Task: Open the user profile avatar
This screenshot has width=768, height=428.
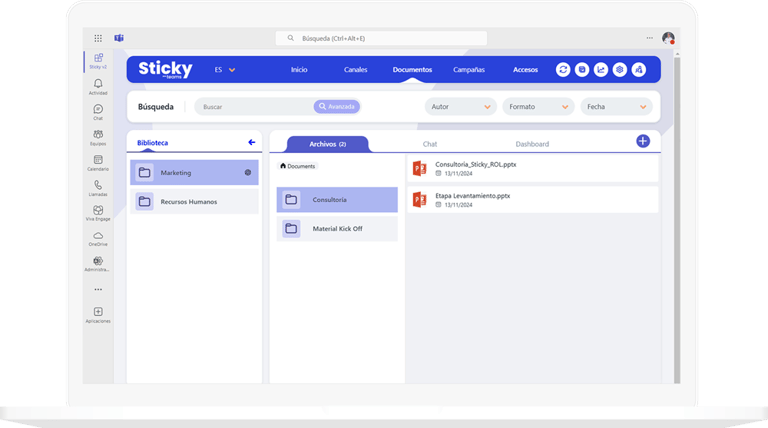Action: [669, 38]
